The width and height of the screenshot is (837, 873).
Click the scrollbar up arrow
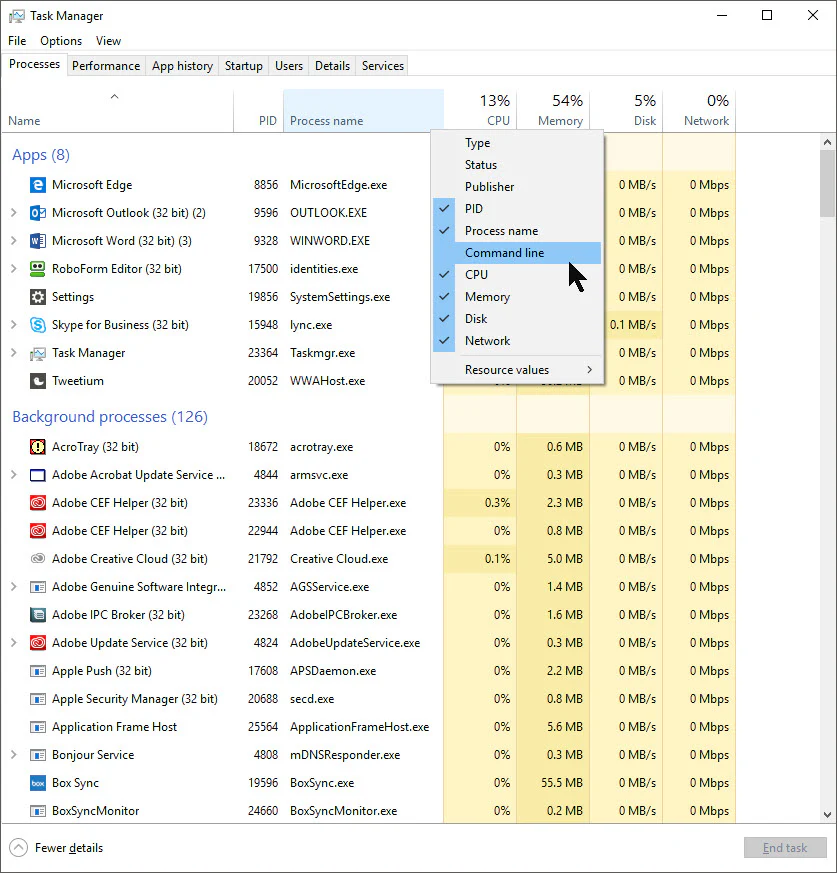click(x=828, y=142)
